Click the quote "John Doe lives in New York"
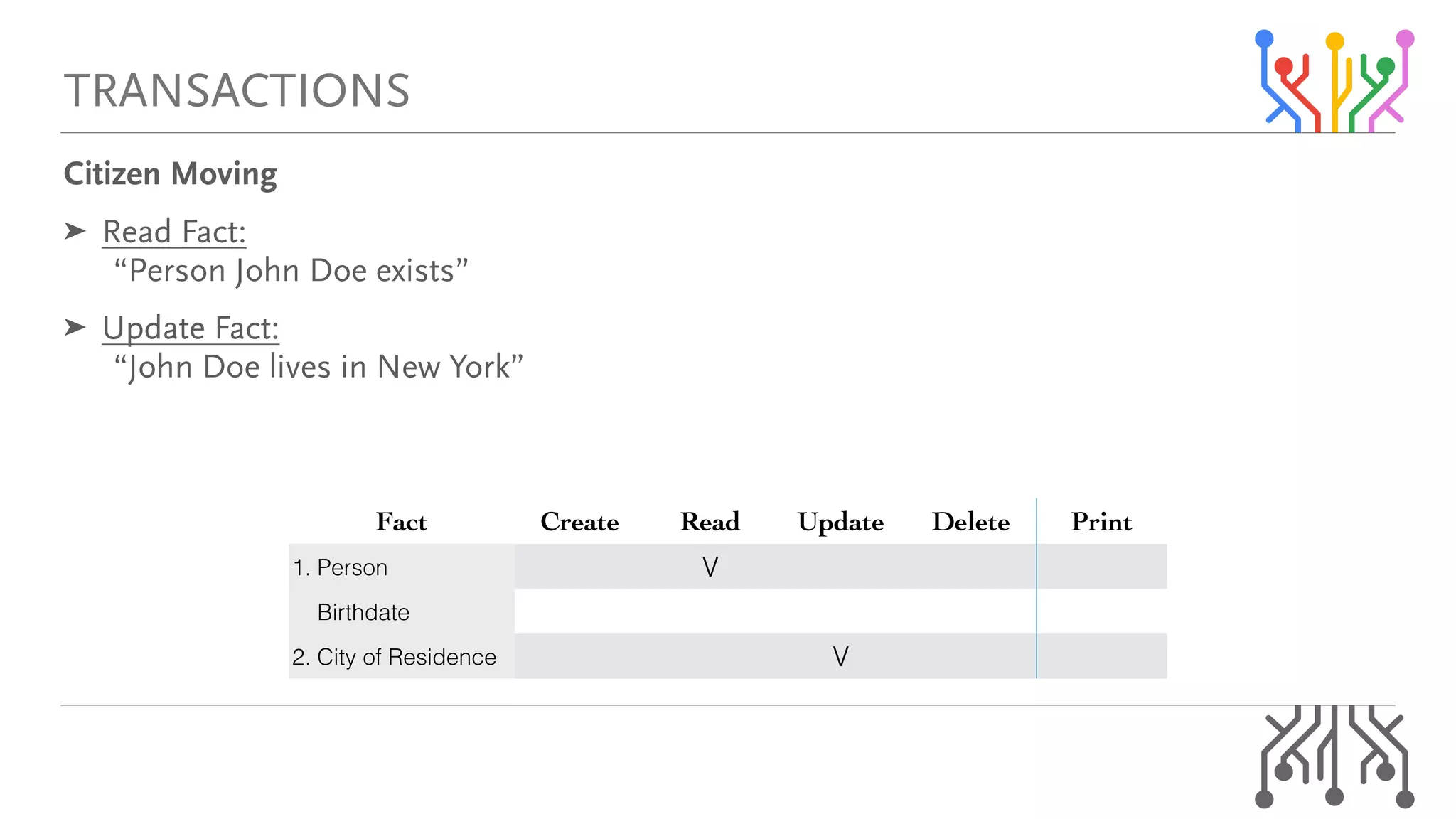 tap(319, 367)
